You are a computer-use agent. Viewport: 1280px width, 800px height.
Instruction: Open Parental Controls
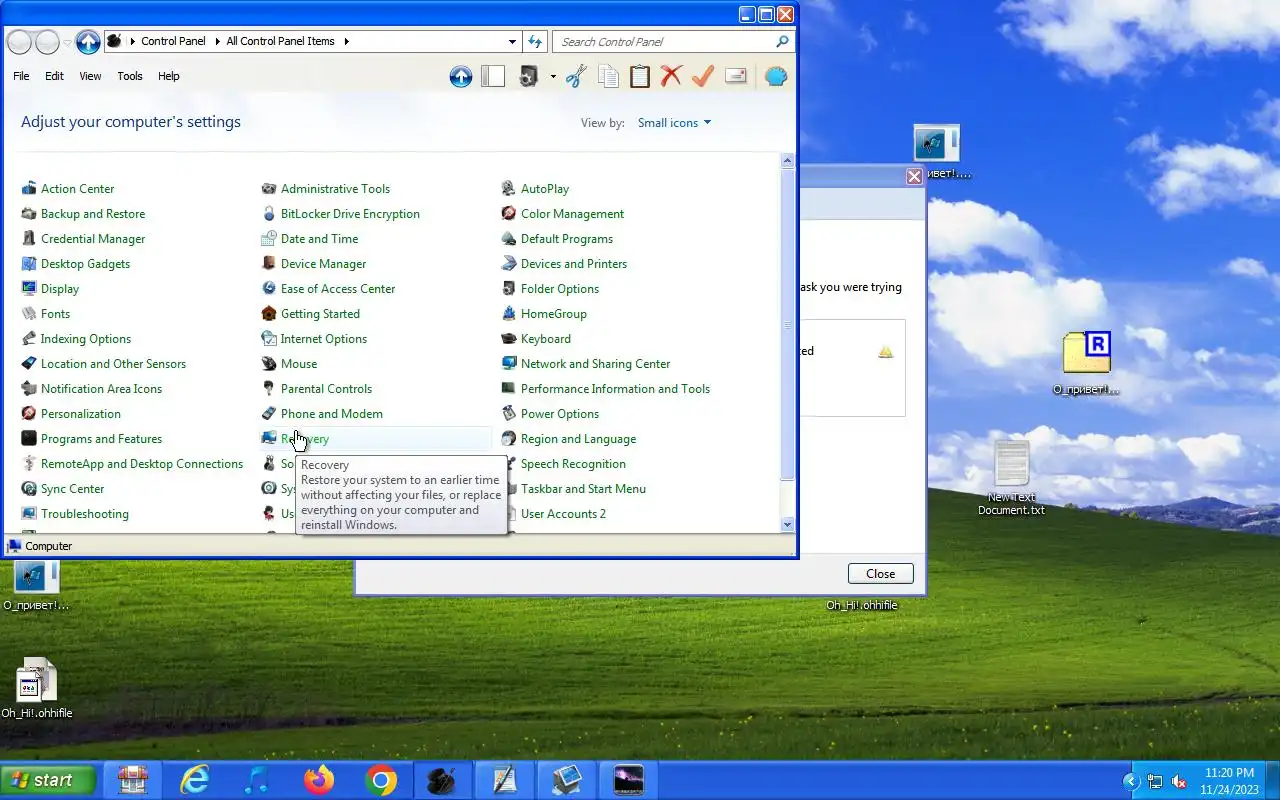326,389
